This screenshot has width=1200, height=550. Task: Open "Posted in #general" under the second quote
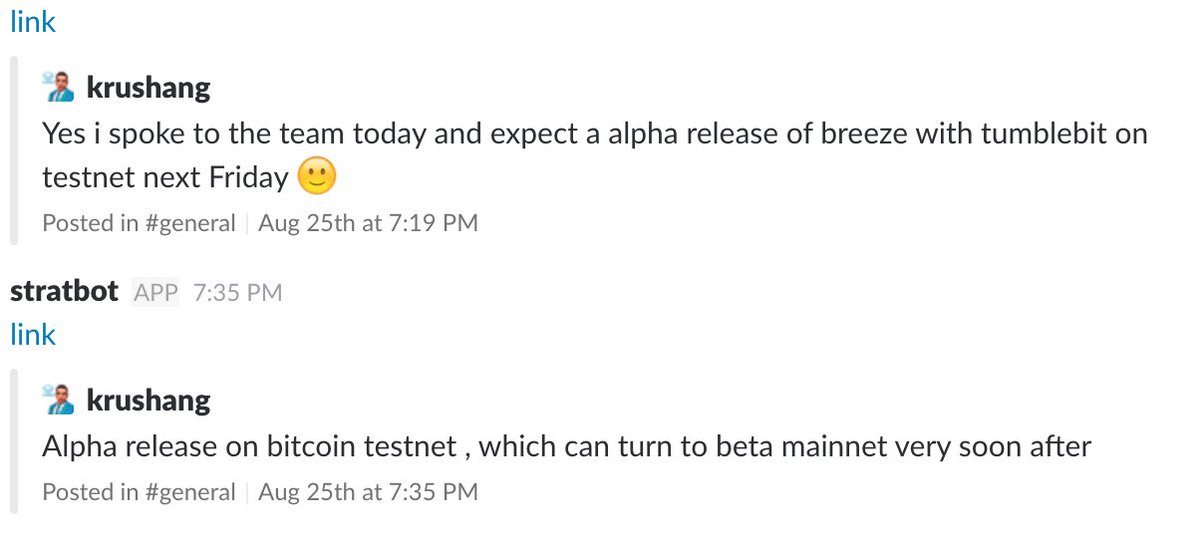click(x=139, y=492)
